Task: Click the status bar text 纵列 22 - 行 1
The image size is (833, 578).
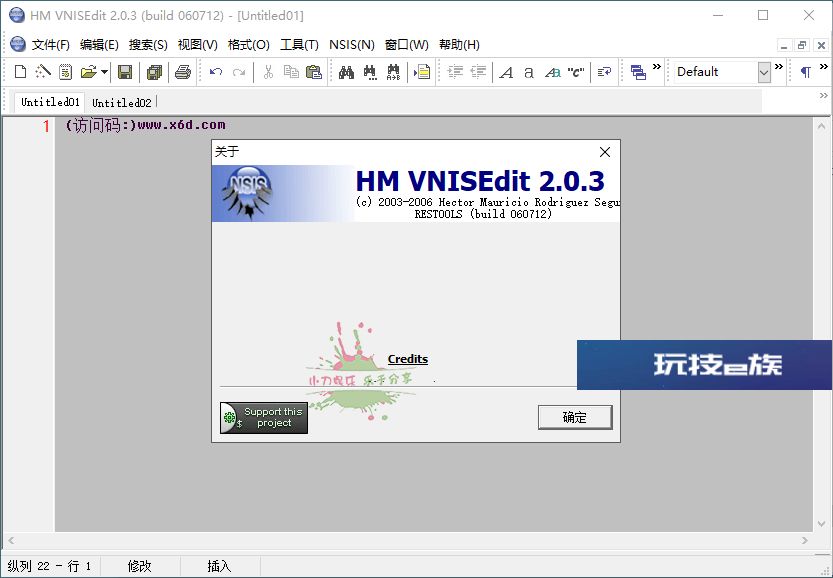Action: click(49, 566)
